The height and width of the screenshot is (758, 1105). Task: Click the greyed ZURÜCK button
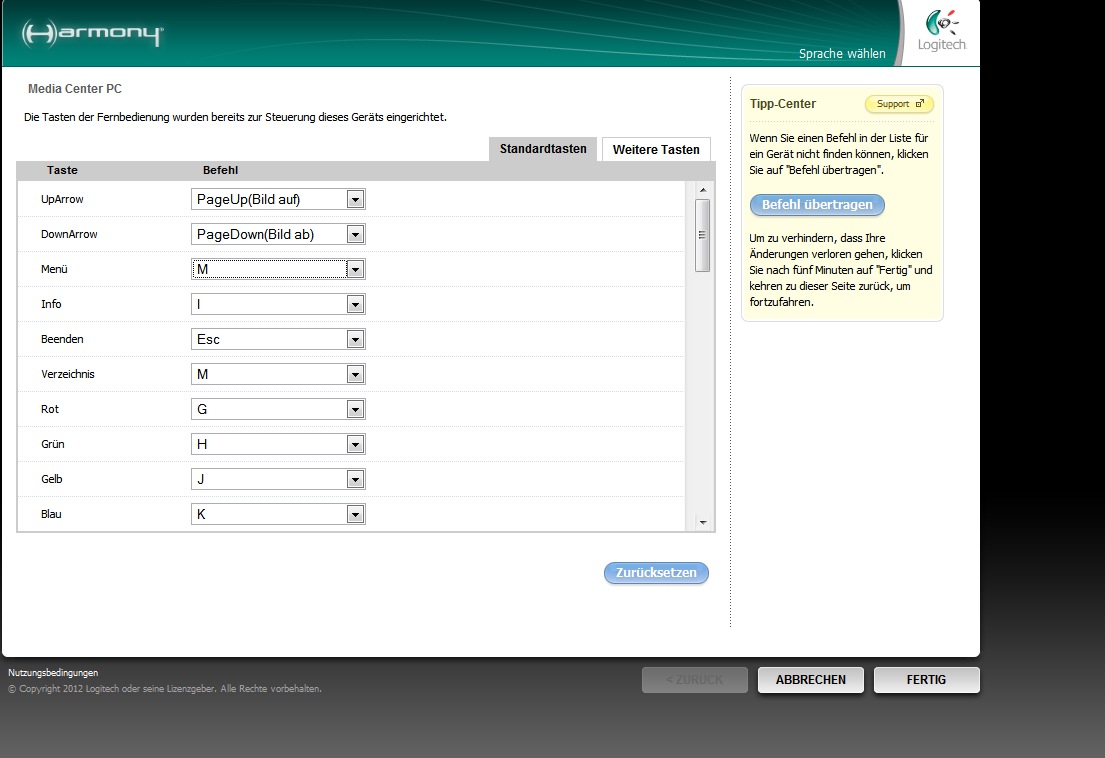[695, 680]
